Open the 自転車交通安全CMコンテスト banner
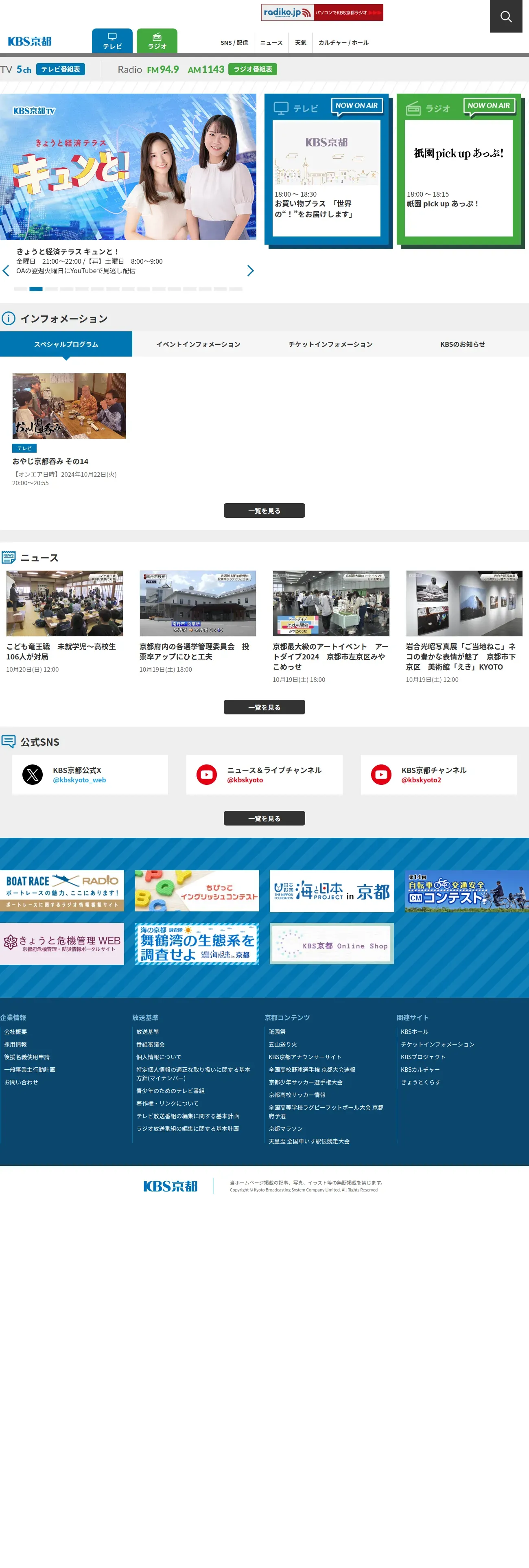529x1568 pixels. coord(467,891)
